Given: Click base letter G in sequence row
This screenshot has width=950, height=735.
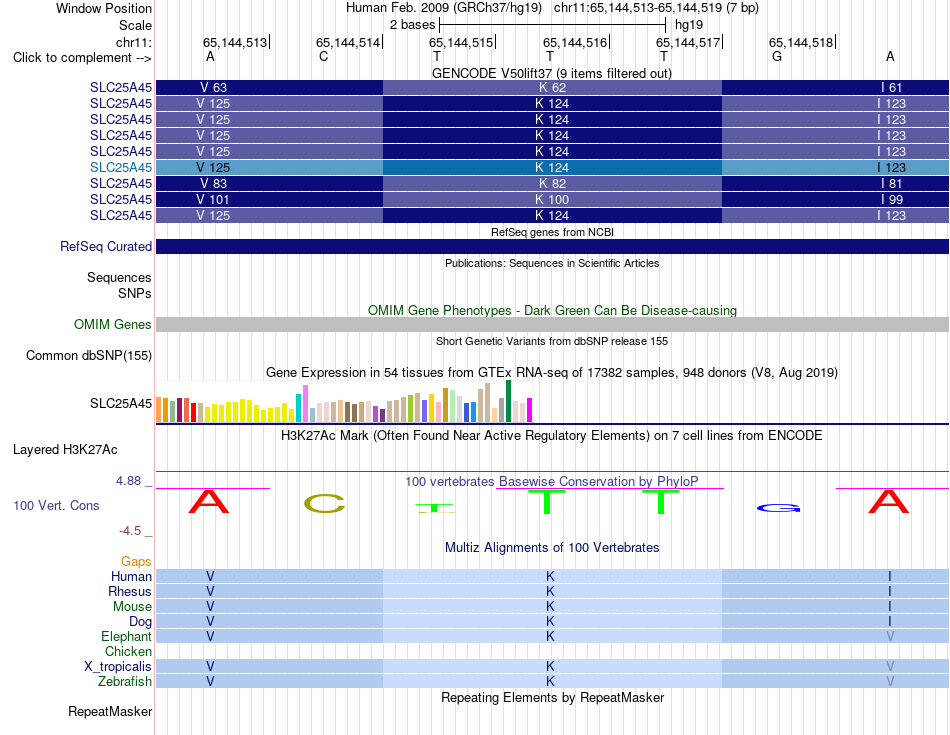Looking at the screenshot, I should pos(777,56).
